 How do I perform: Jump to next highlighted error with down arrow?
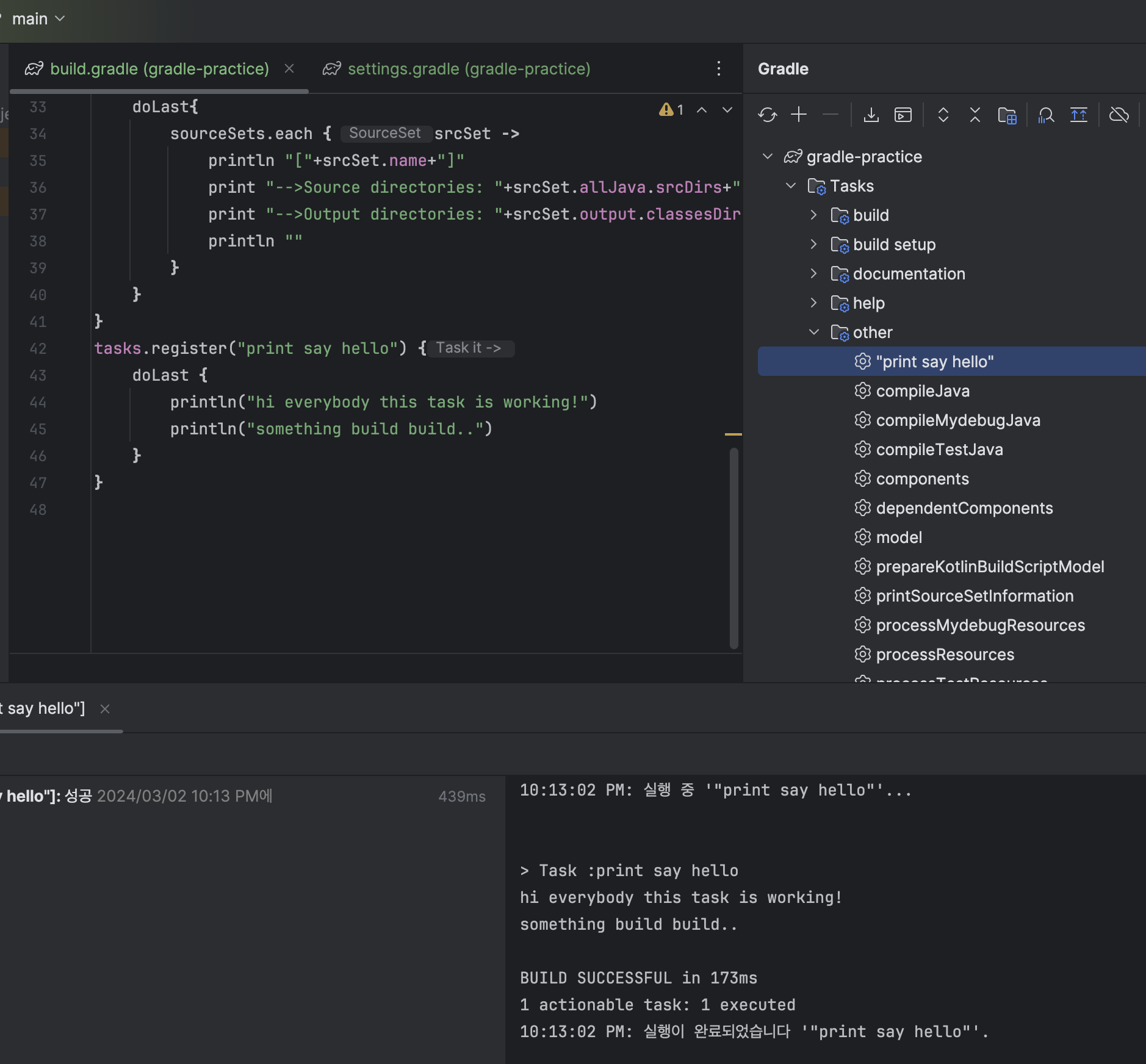[x=727, y=110]
